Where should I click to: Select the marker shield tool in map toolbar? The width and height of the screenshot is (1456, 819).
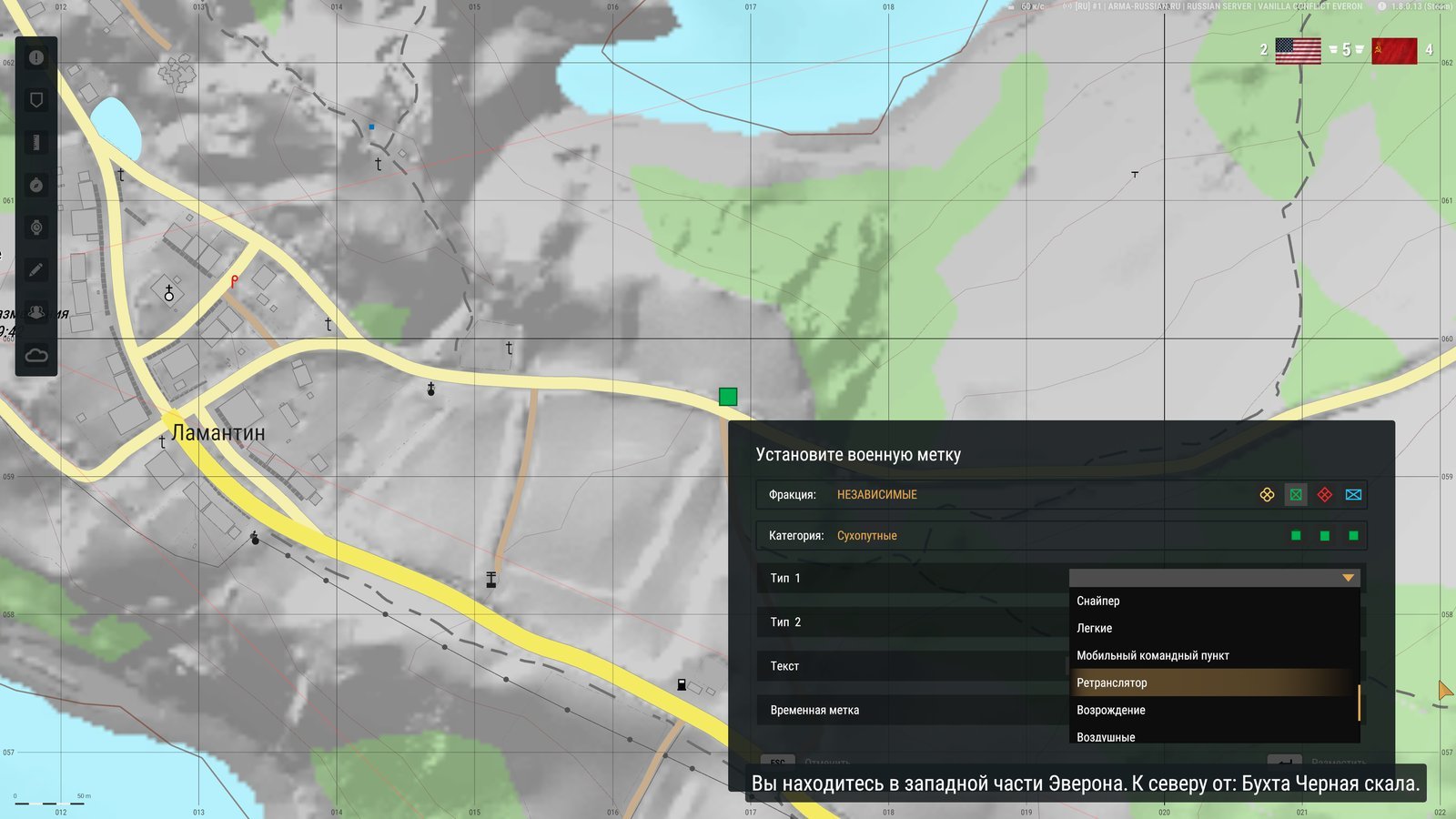coord(36,100)
